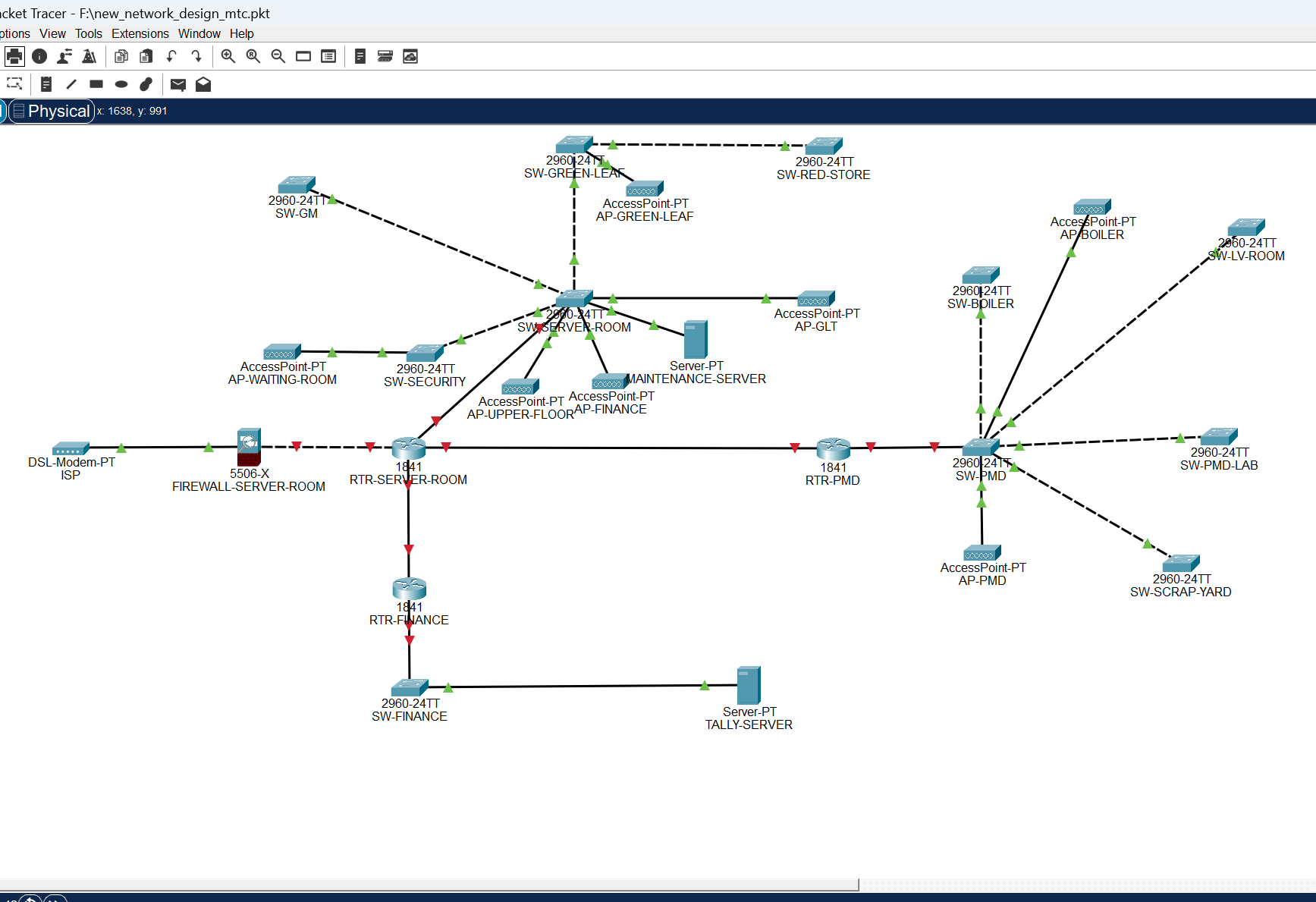Select the AP-PMD access point
The height and width of the screenshot is (902, 1316).
982,552
